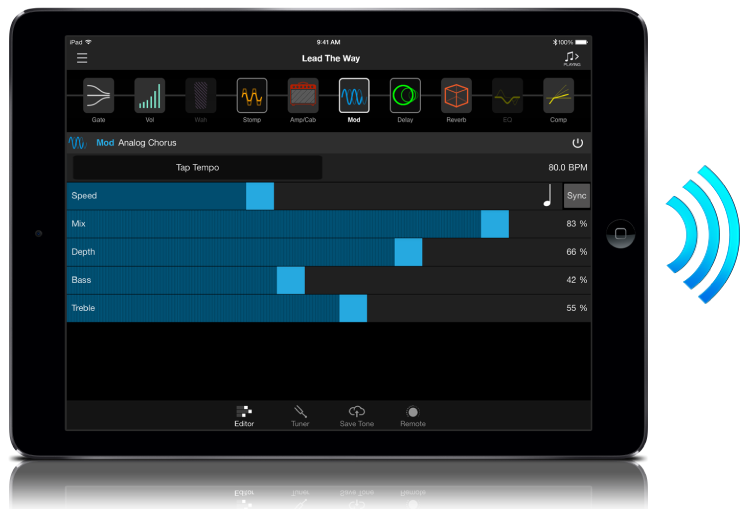Image resolution: width=751 pixels, height=509 pixels.
Task: Click the 55 % Treble value
Action: [577, 308]
